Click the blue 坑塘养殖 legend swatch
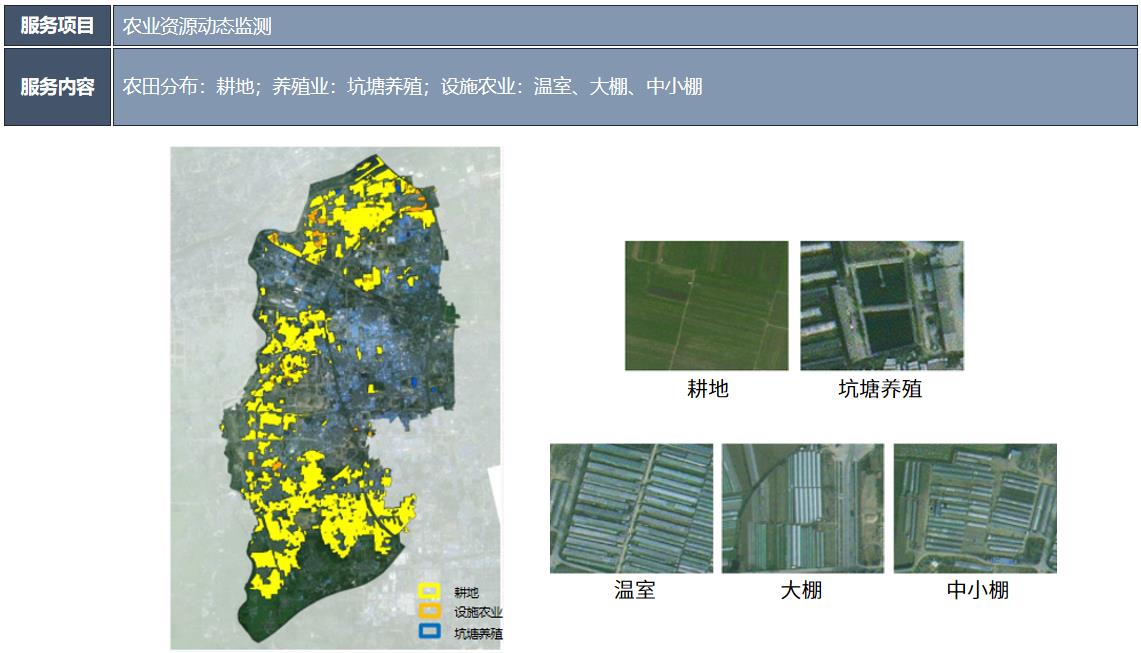The image size is (1141, 653). point(429,631)
